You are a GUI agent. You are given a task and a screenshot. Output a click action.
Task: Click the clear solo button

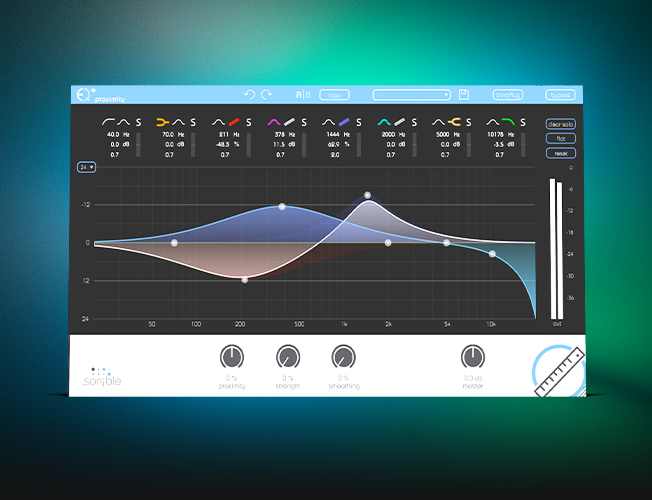561,124
